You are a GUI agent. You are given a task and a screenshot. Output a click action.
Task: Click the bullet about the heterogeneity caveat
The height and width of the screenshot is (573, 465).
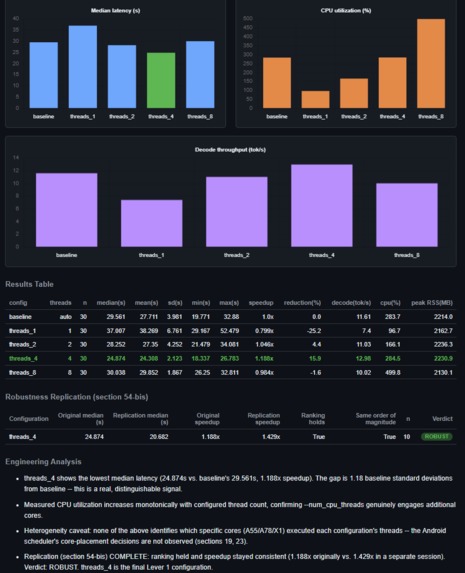click(235, 536)
